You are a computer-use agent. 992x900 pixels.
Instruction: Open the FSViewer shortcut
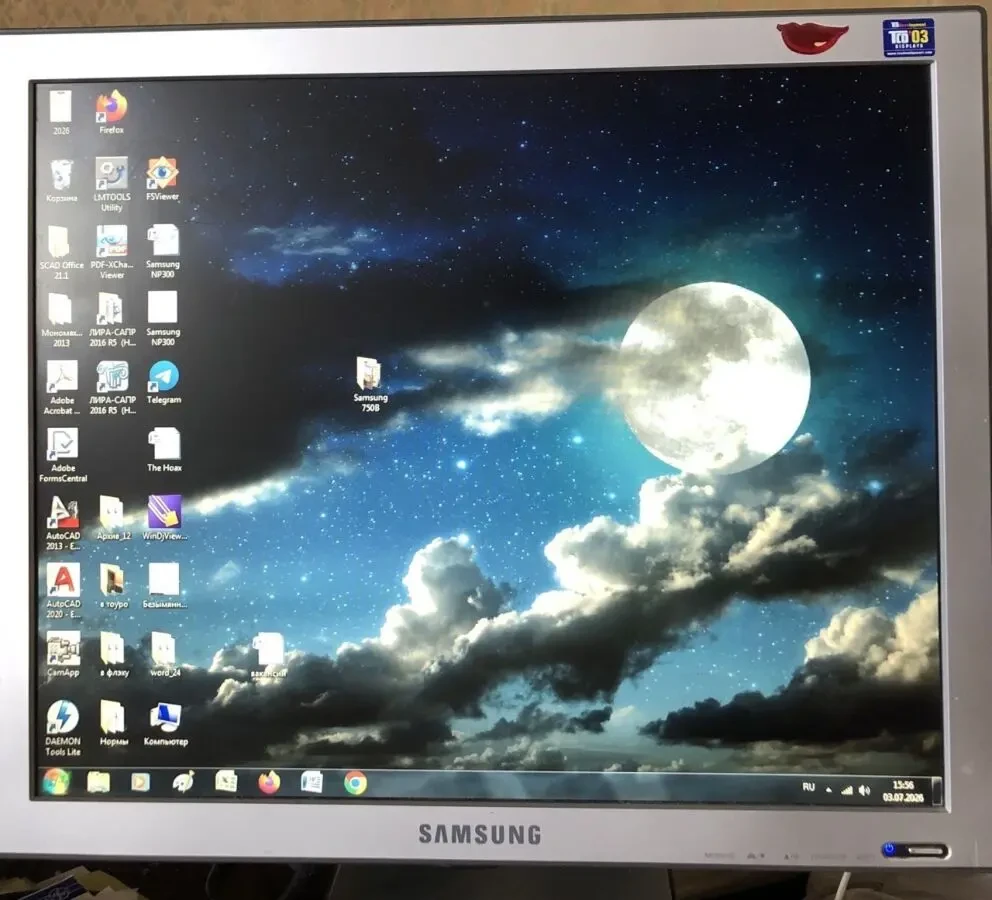(x=163, y=179)
